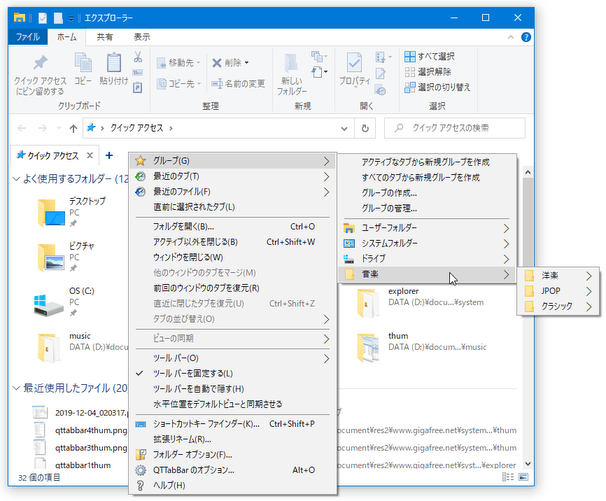This screenshot has height=501, width=606.
Task: Click the New Folder icon
Action: coord(291,63)
